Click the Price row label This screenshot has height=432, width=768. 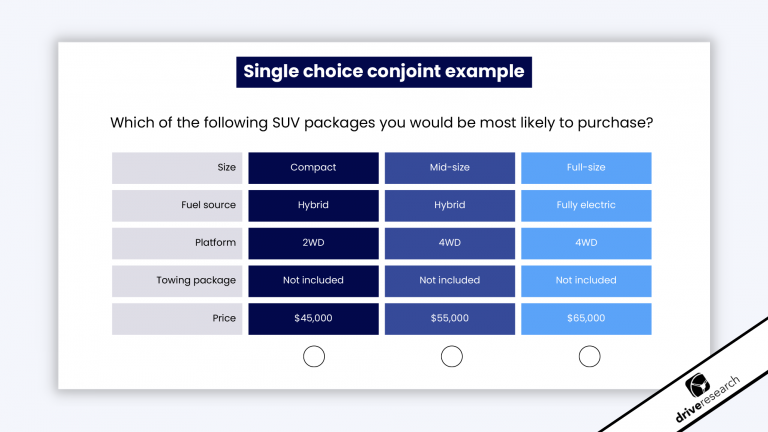[177, 319]
